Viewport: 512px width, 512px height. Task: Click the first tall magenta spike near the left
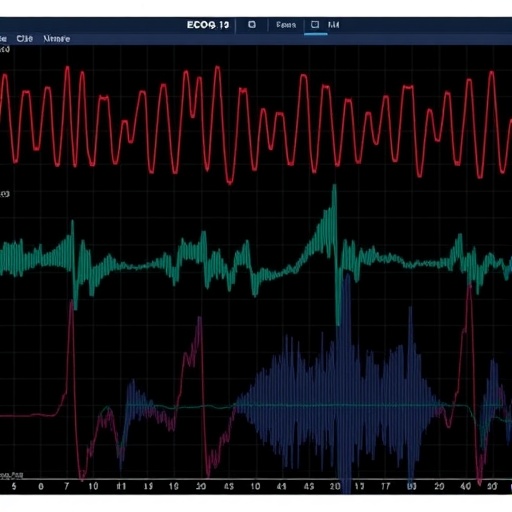71,303
